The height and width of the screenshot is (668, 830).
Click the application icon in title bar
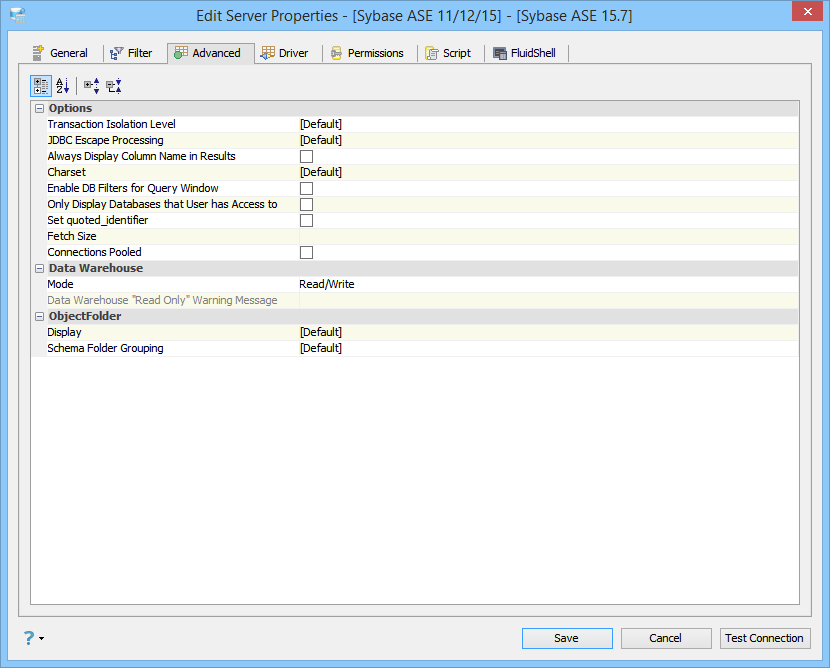[19, 15]
